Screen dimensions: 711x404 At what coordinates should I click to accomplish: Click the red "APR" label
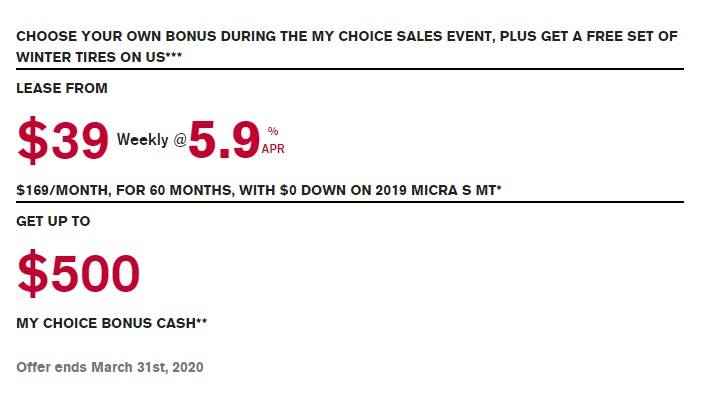point(273,151)
